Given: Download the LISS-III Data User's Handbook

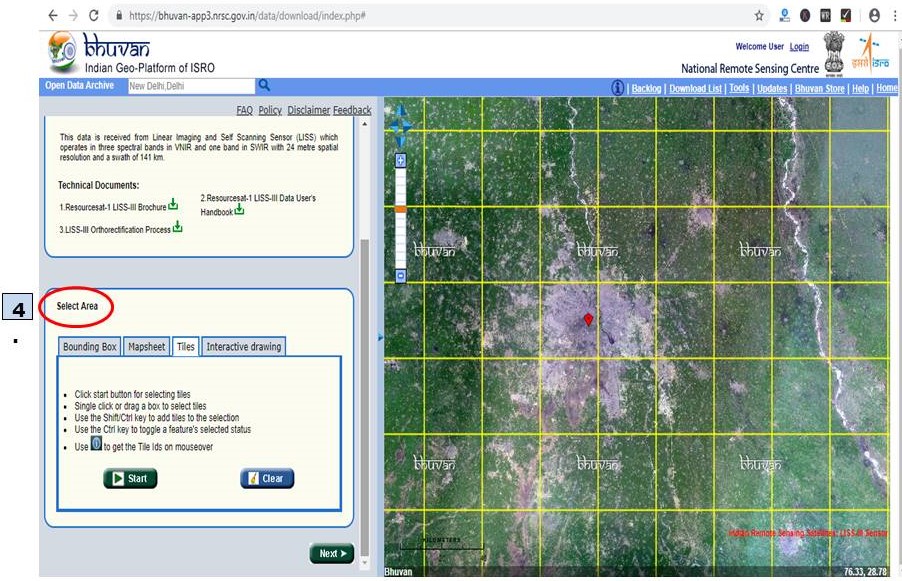Looking at the screenshot, I should click(x=239, y=210).
